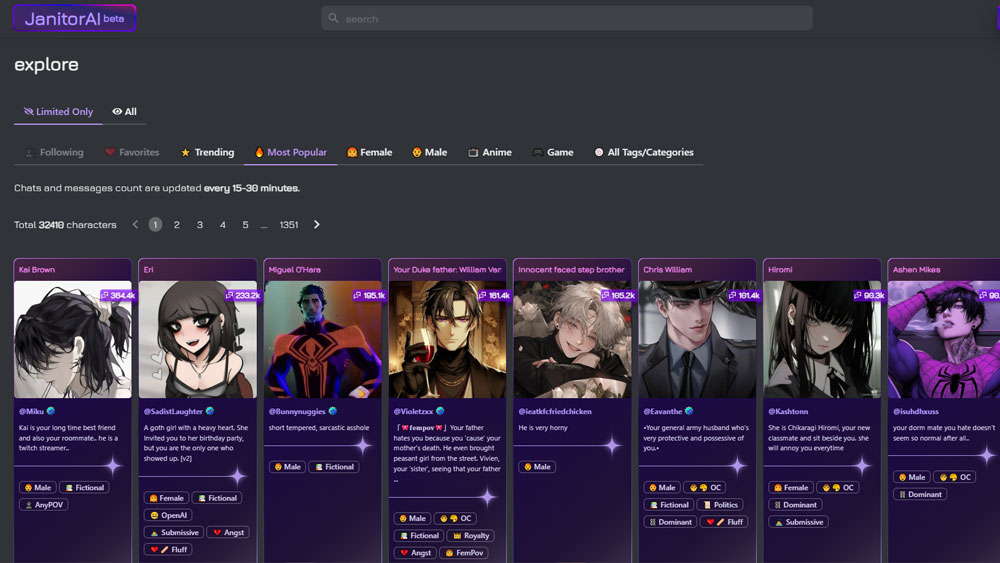Open Innocent faced step brother image
Screen dimensions: 1000x563
point(573,339)
